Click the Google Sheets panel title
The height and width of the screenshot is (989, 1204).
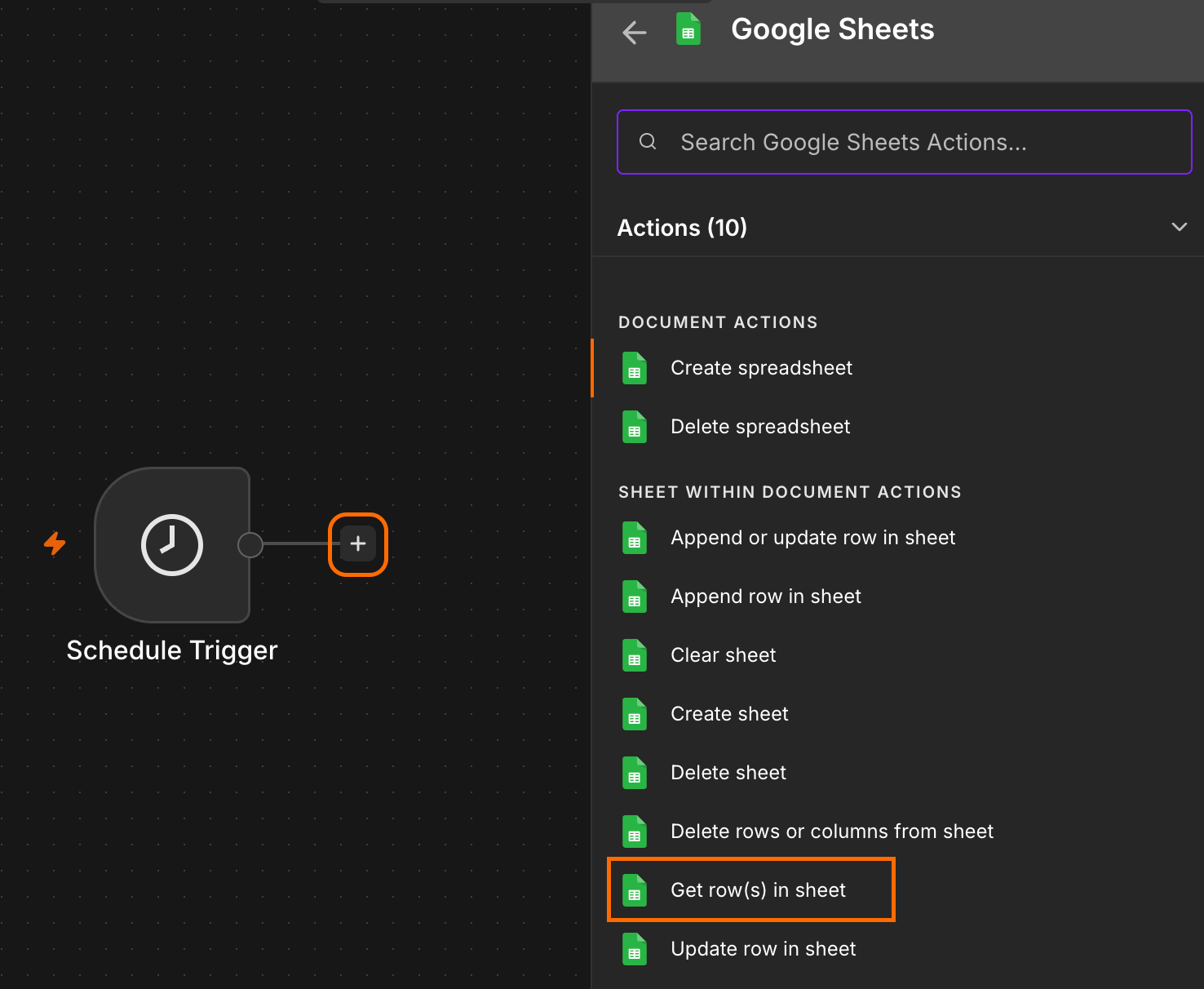(833, 30)
